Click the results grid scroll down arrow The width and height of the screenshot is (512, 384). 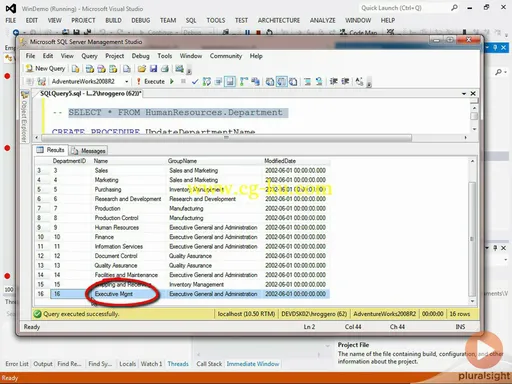click(x=472, y=301)
